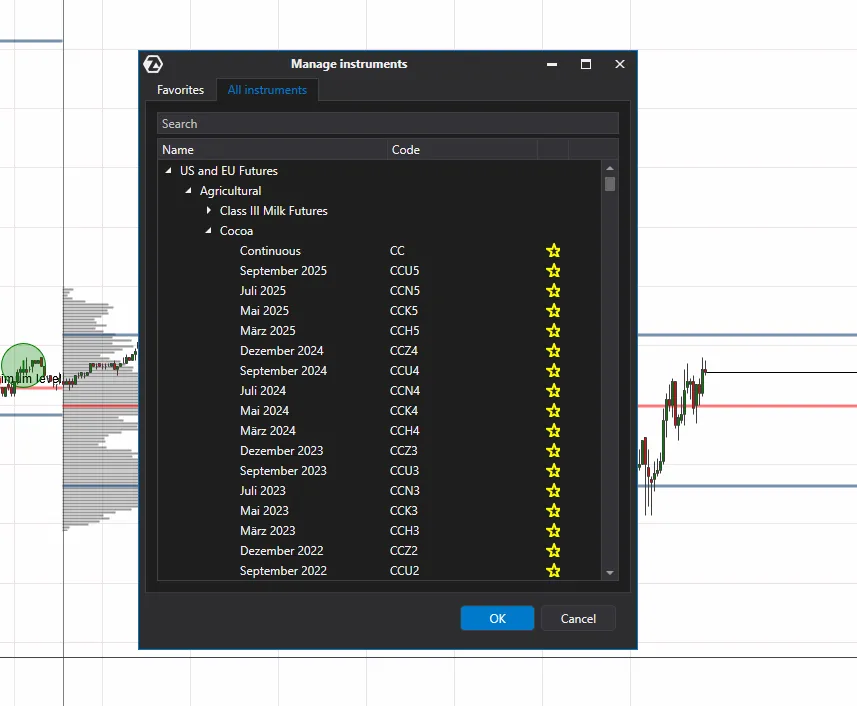Unfavorite the September 2024 CCU4 contract

pyautogui.click(x=553, y=371)
